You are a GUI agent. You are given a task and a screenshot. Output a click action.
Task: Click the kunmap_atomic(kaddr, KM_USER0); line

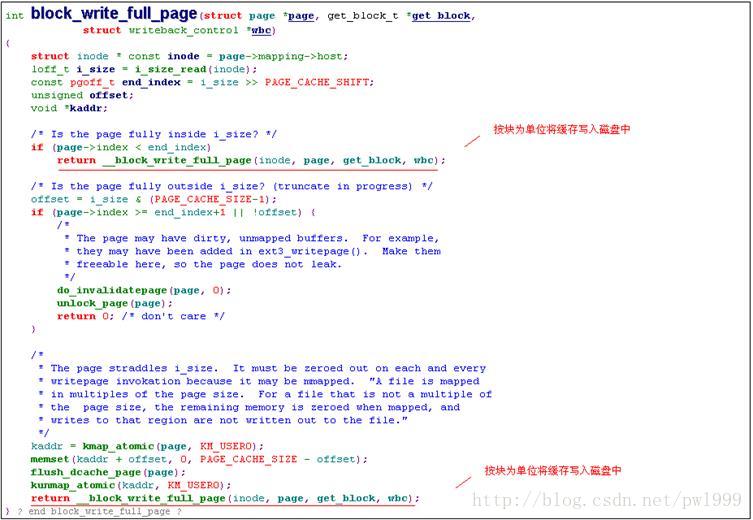(131, 485)
